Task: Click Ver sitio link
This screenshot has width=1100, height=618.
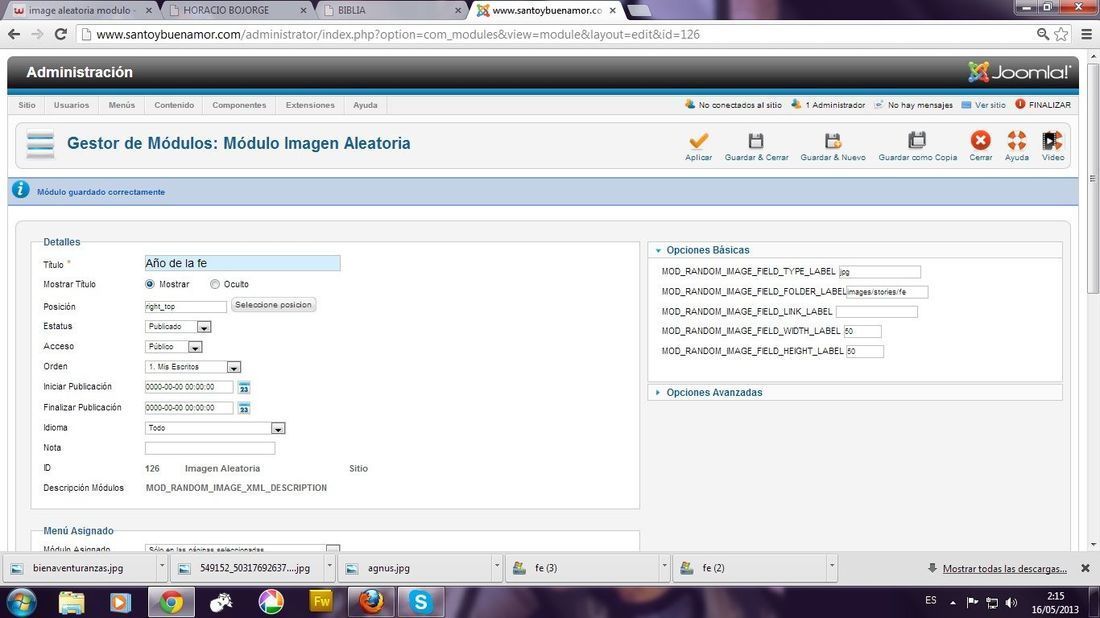Action: (990, 105)
